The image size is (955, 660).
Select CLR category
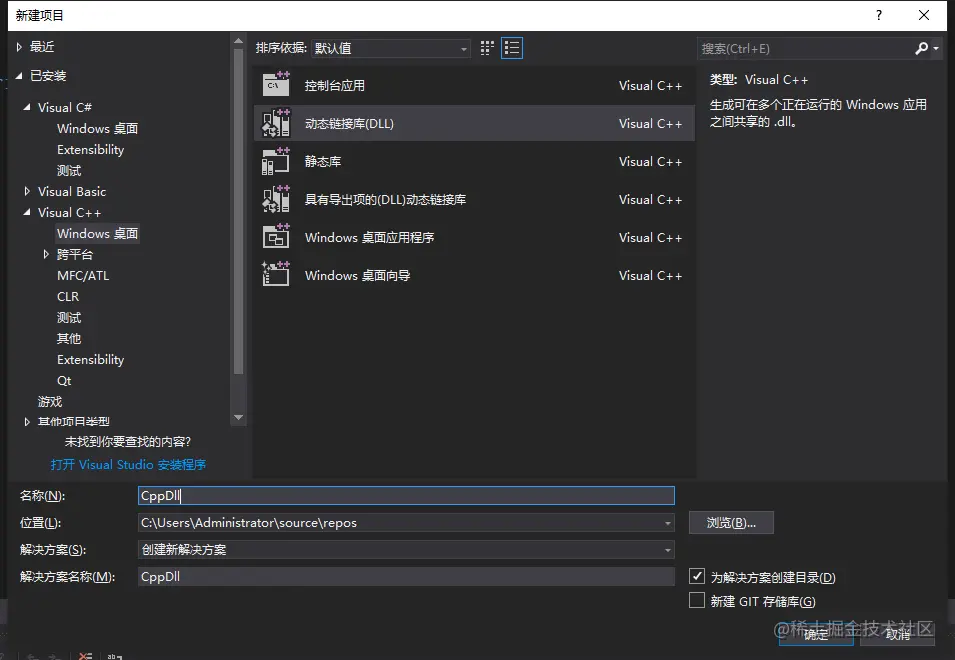68,297
